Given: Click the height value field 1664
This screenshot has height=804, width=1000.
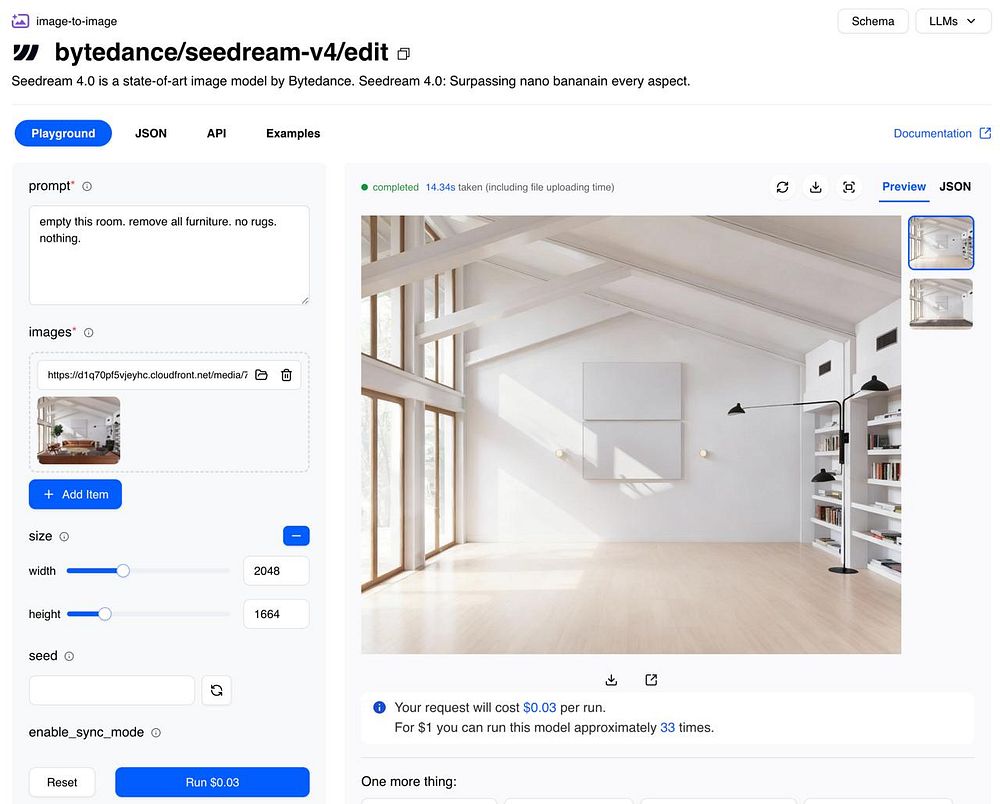Looking at the screenshot, I should (276, 614).
